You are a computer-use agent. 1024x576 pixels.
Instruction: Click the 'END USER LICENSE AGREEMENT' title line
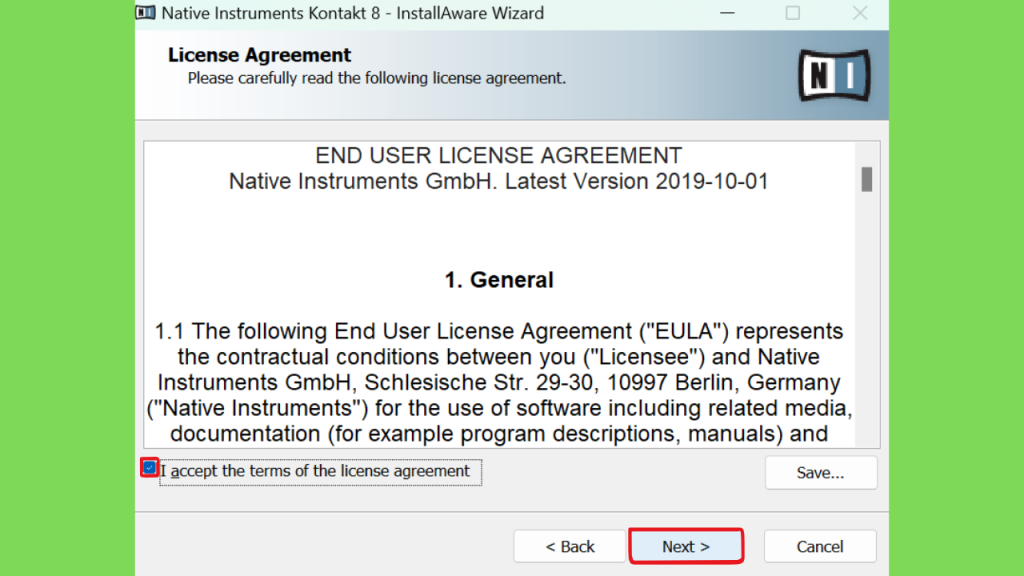499,155
